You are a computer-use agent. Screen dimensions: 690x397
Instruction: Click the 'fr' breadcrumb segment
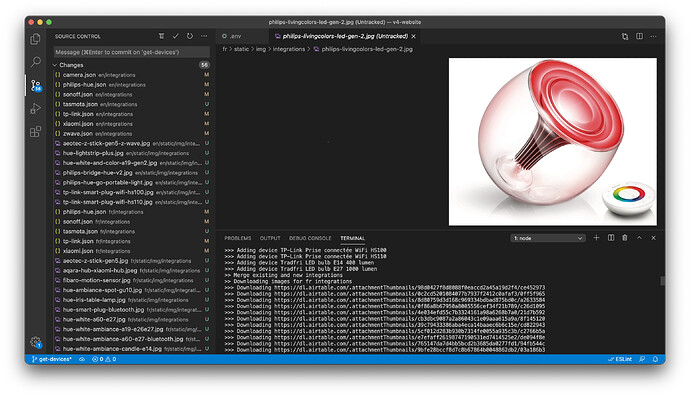225,49
